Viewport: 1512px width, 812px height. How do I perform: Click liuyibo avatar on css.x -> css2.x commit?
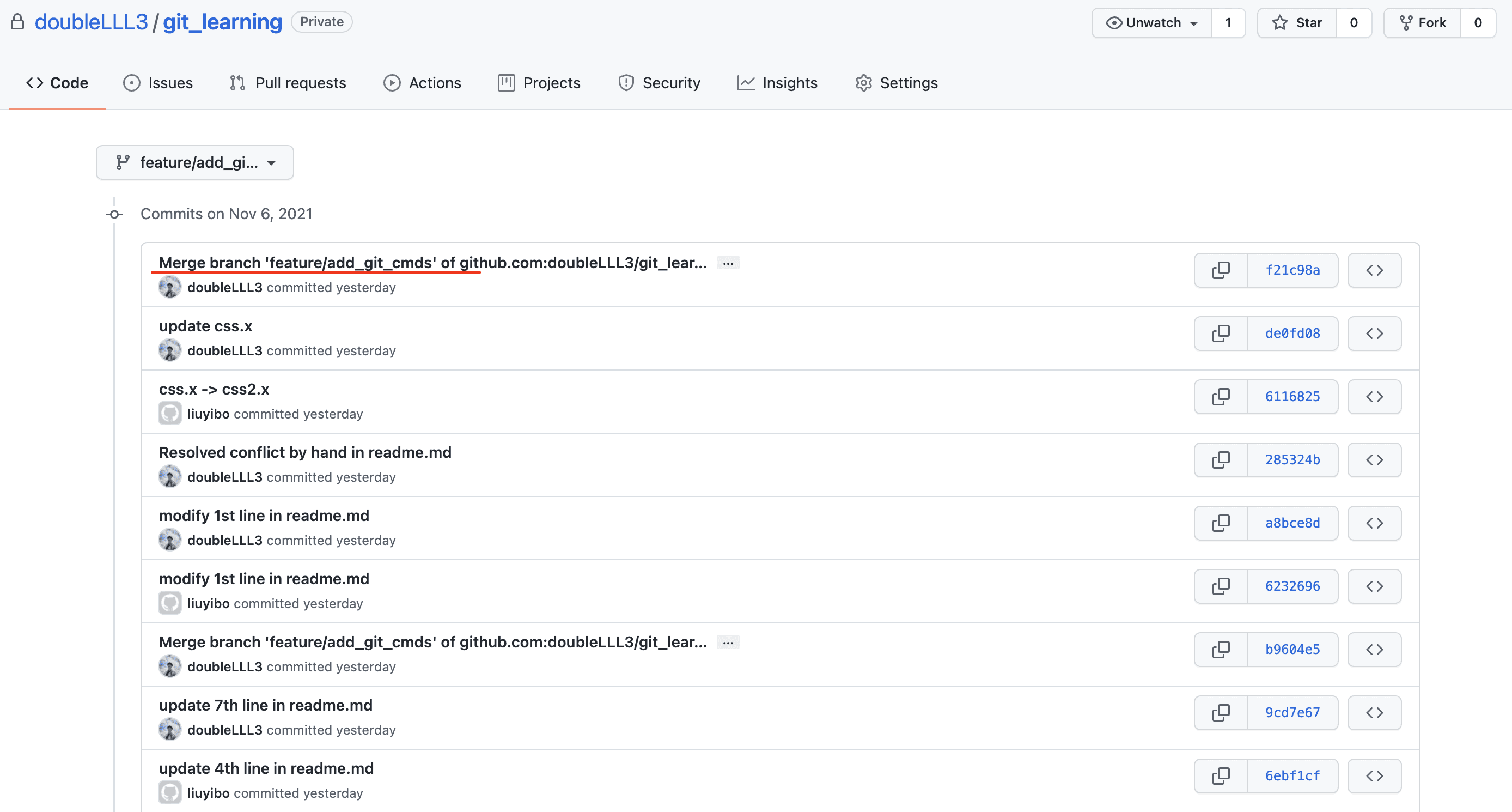point(169,414)
